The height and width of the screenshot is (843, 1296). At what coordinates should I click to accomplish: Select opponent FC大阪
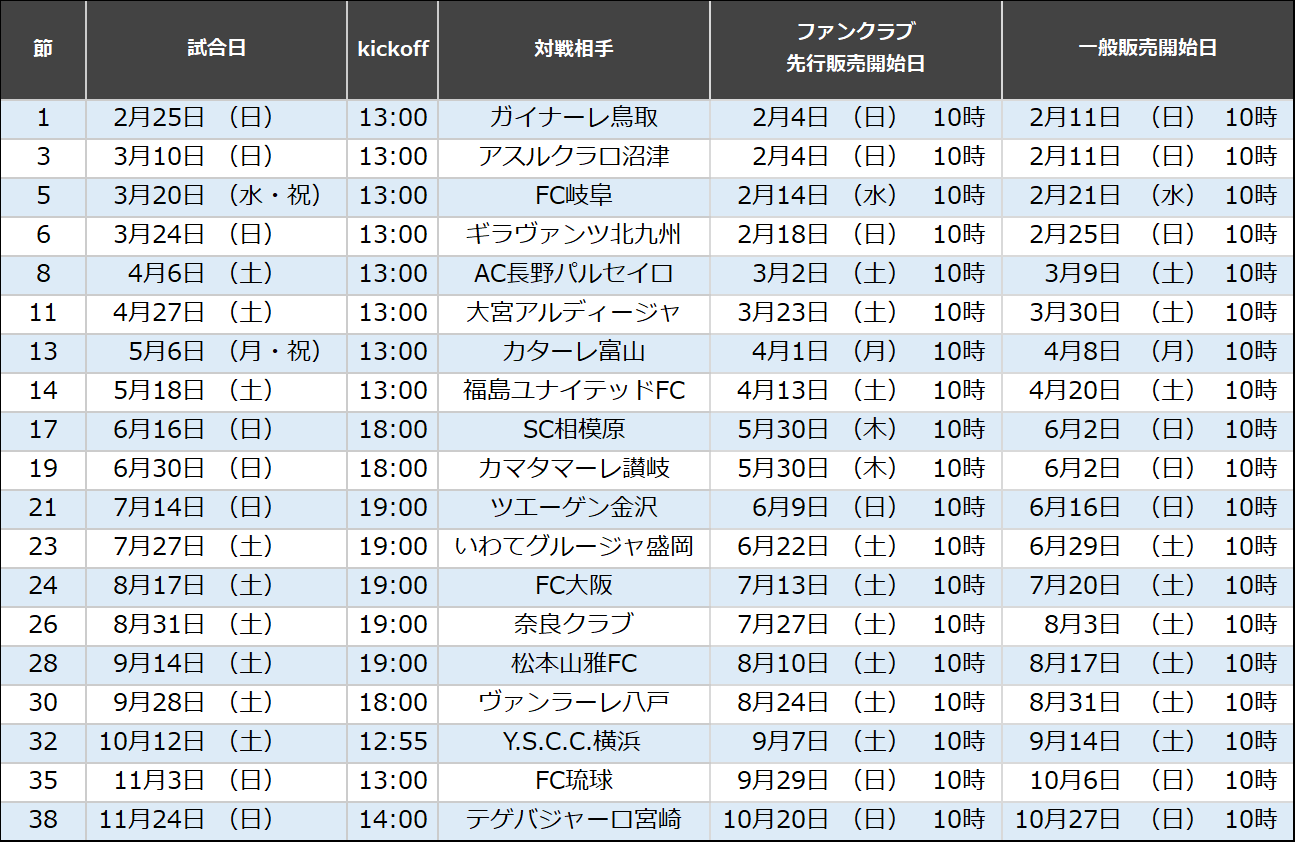tap(574, 586)
